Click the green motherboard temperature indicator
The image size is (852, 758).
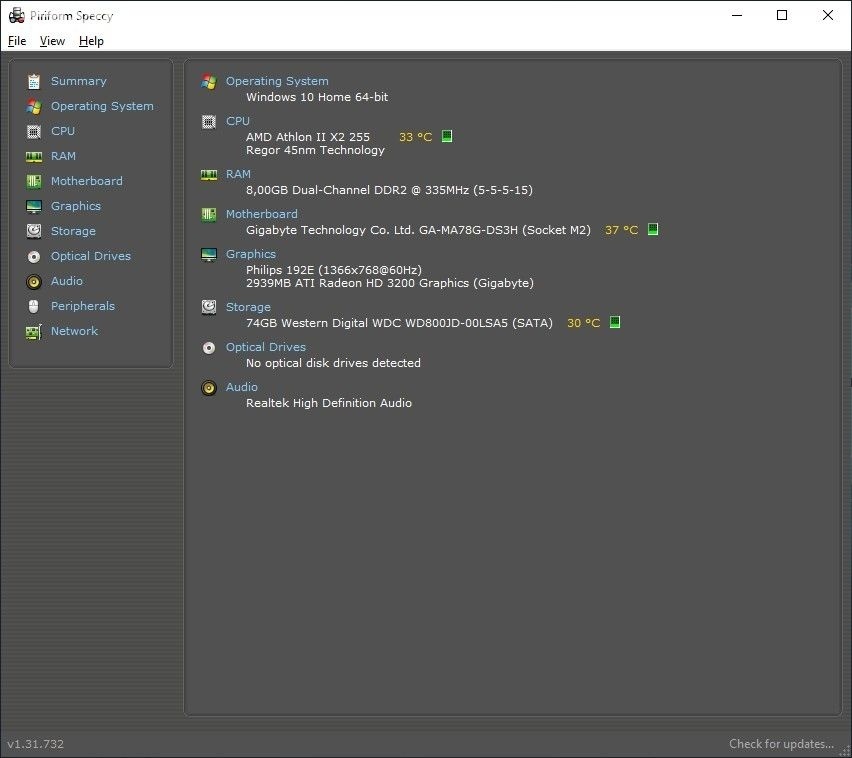pyautogui.click(x=653, y=229)
